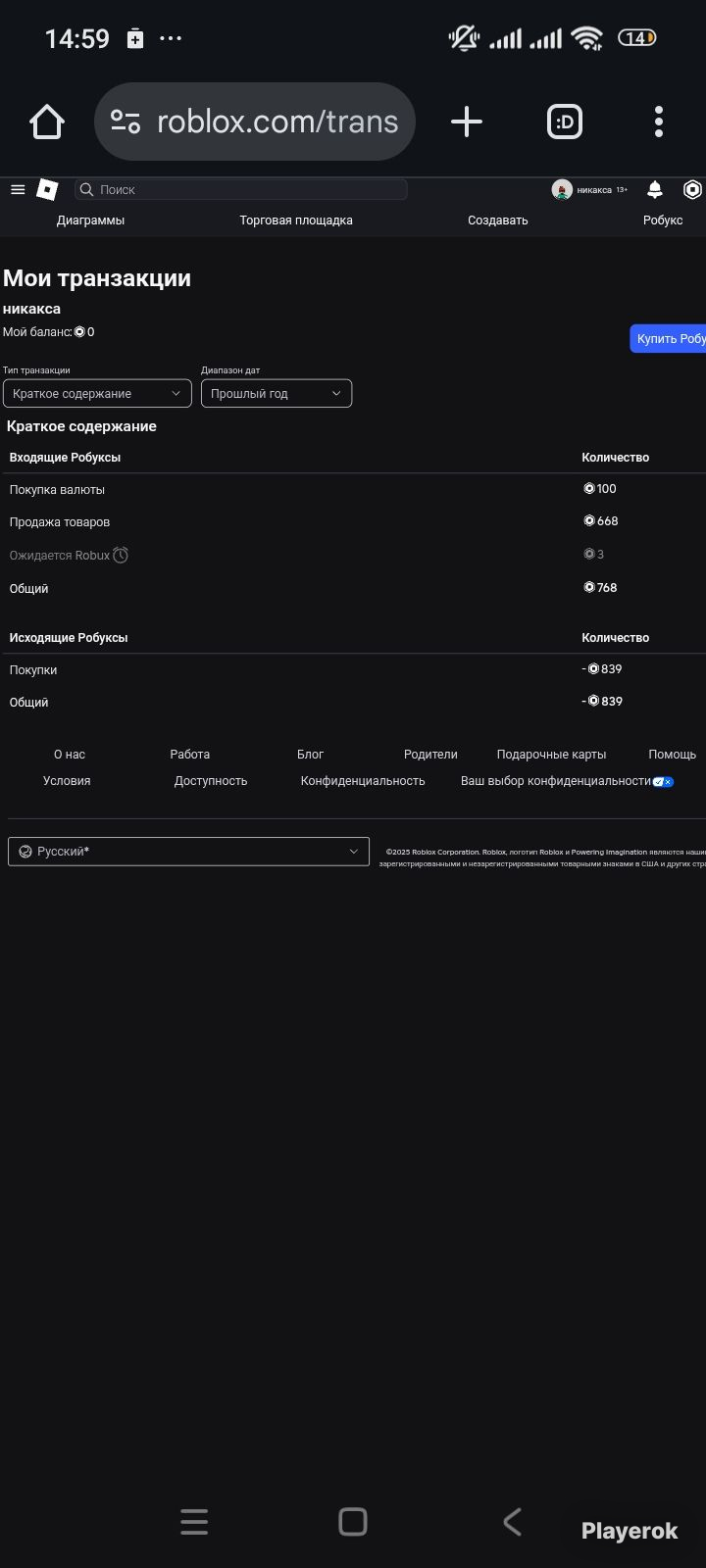The height and width of the screenshot is (1568, 706).
Task: Tap the Android back navigation arrow
Action: 512,1521
